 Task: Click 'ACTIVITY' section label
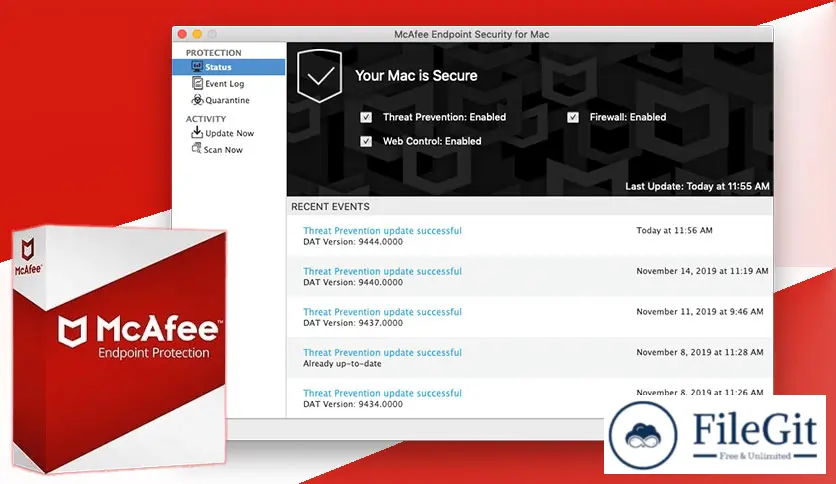[x=206, y=119]
